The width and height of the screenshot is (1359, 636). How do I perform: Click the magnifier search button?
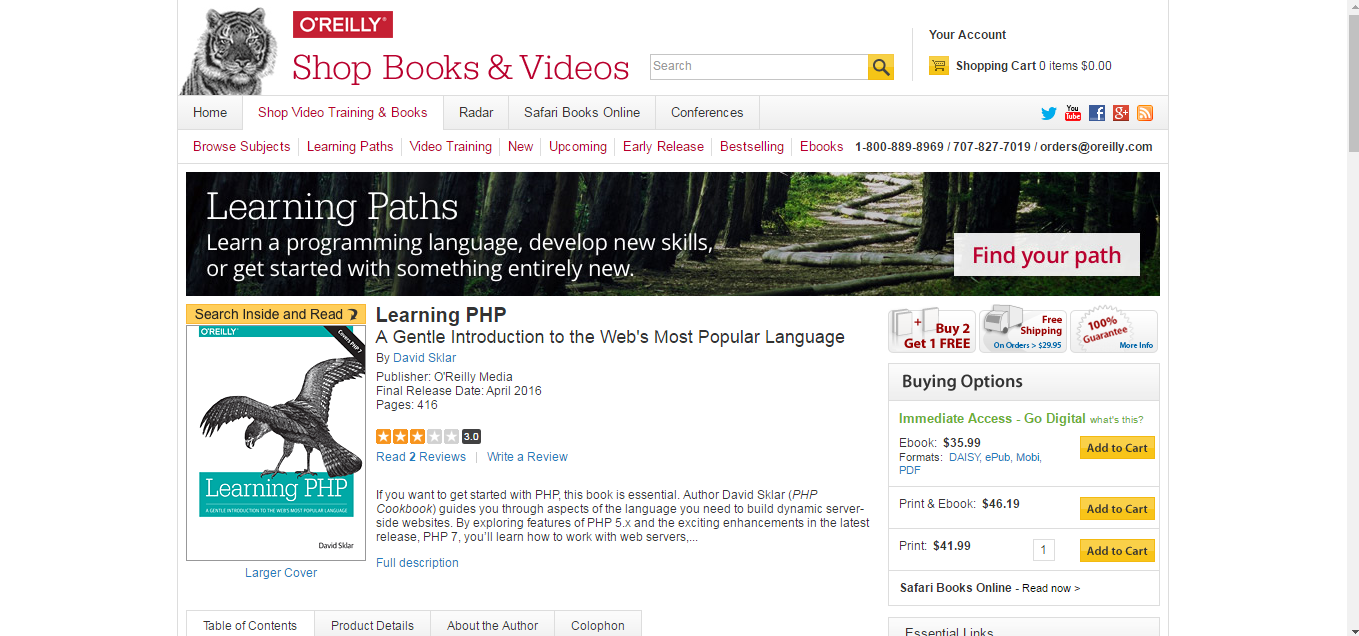(x=880, y=67)
